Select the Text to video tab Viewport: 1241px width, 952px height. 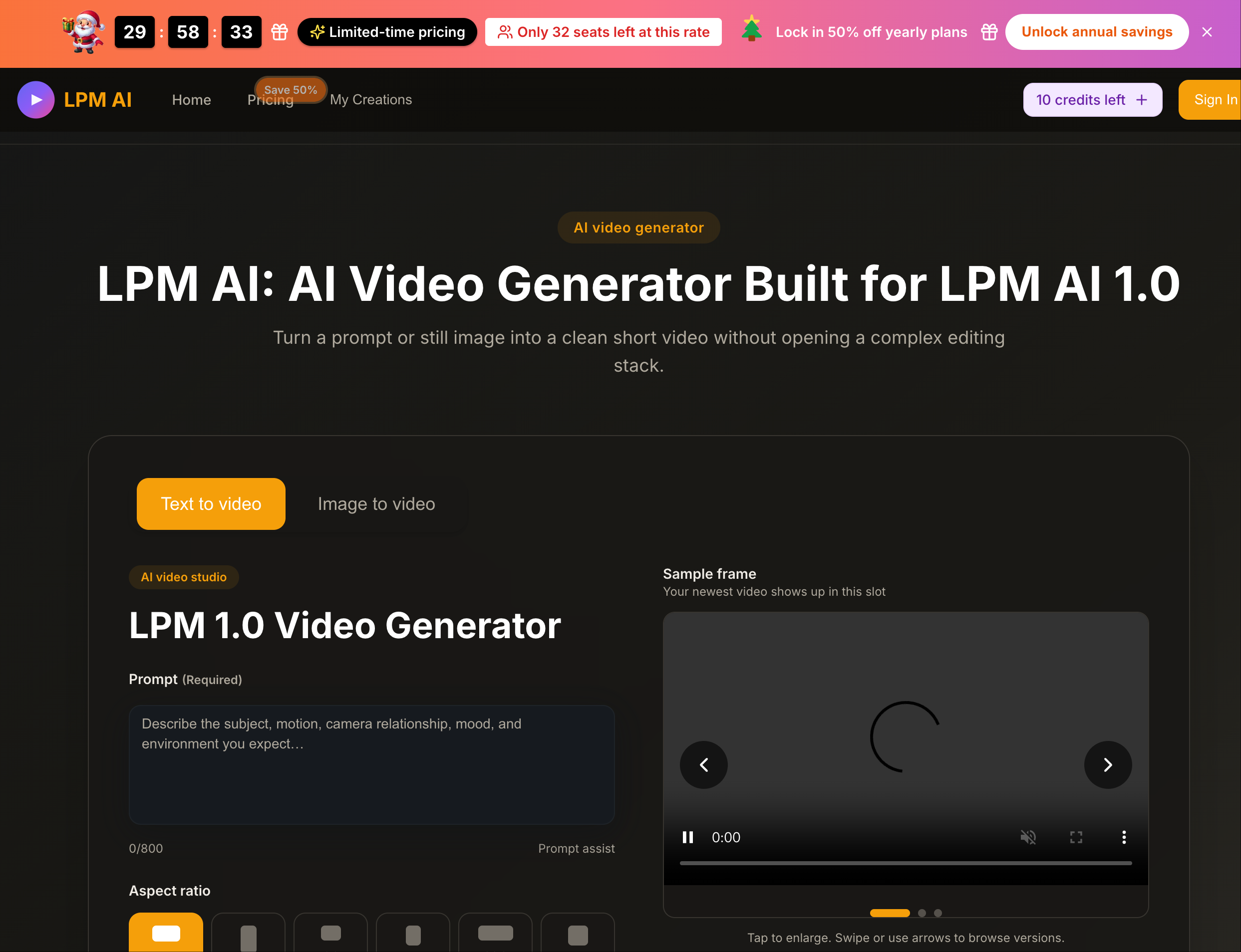click(210, 504)
